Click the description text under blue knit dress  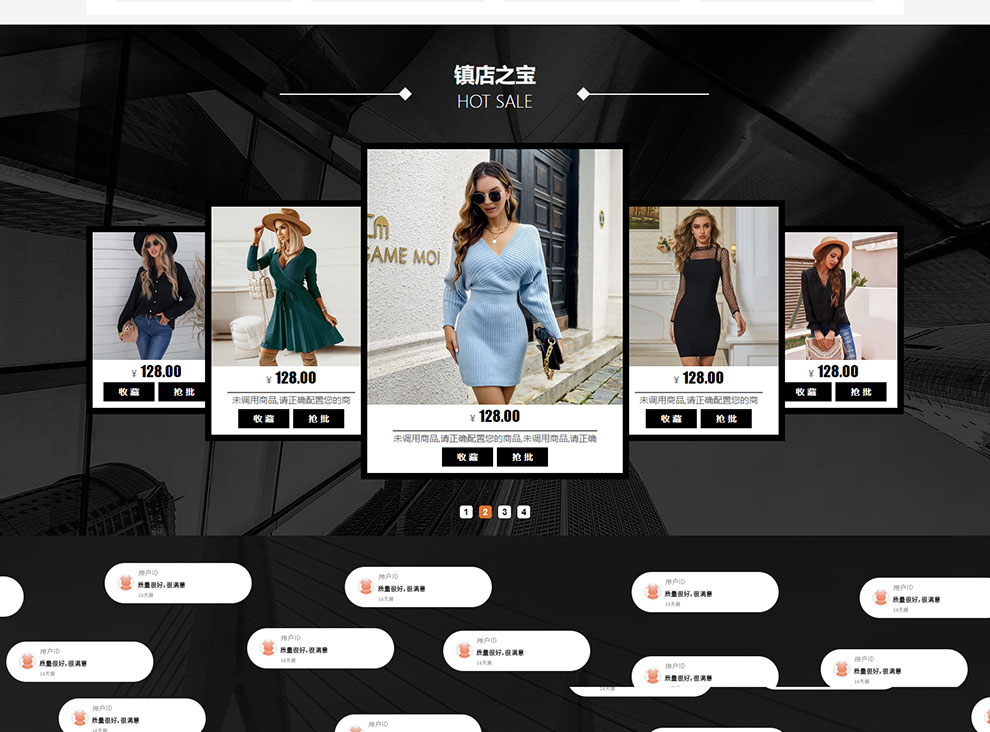coord(495,438)
